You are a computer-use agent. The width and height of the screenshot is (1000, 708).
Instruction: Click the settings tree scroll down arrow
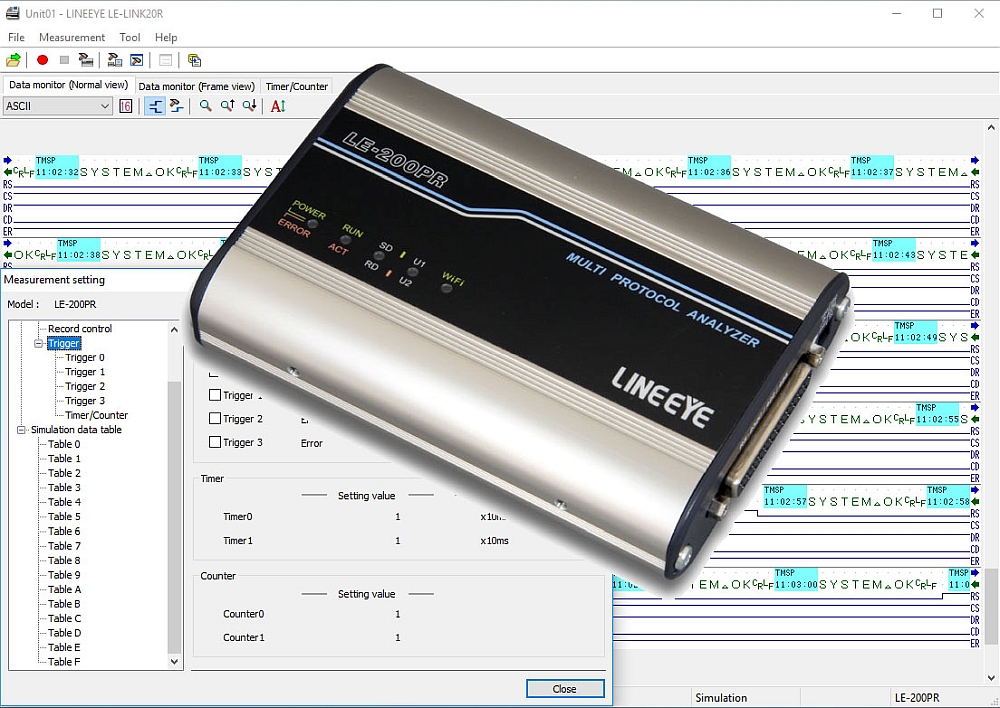[x=175, y=661]
